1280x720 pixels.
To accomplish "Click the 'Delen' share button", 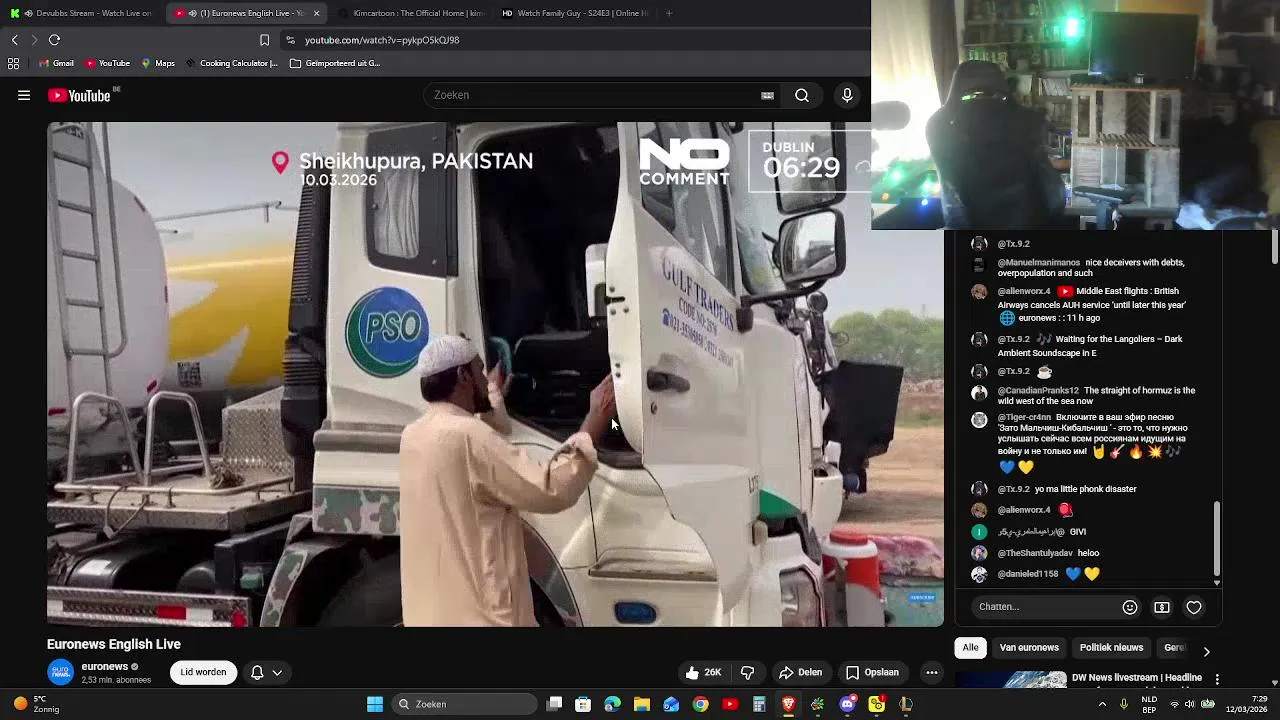I will coord(800,673).
